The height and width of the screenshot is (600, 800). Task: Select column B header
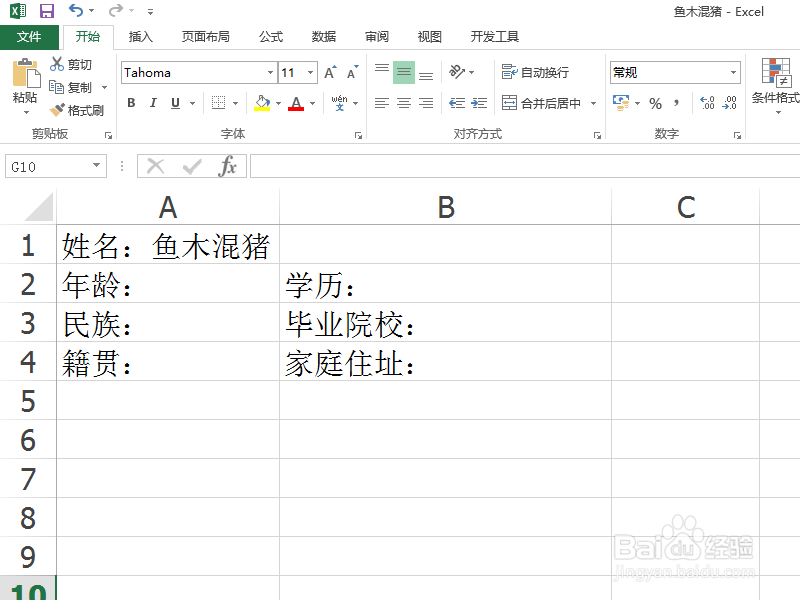pos(445,207)
